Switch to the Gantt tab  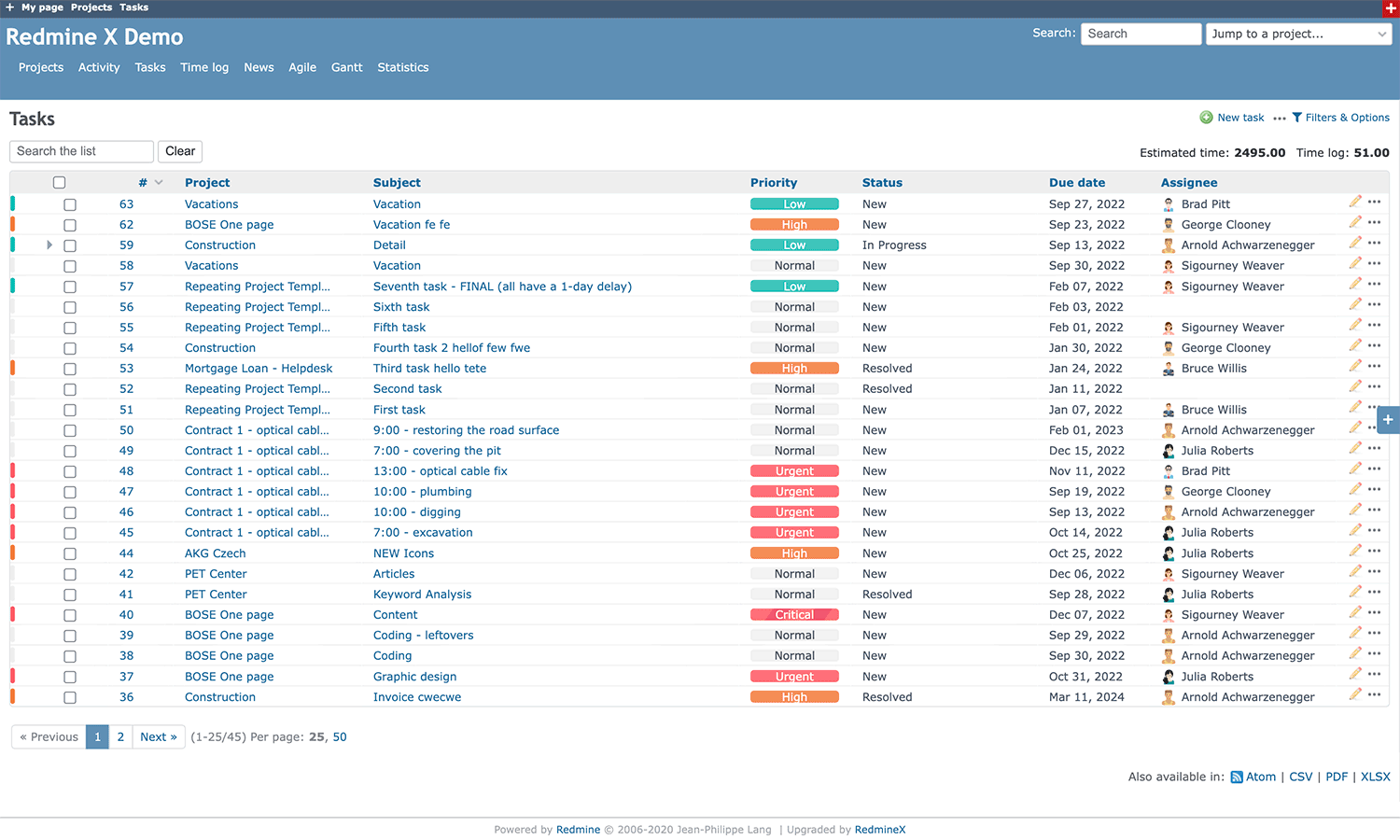(346, 67)
